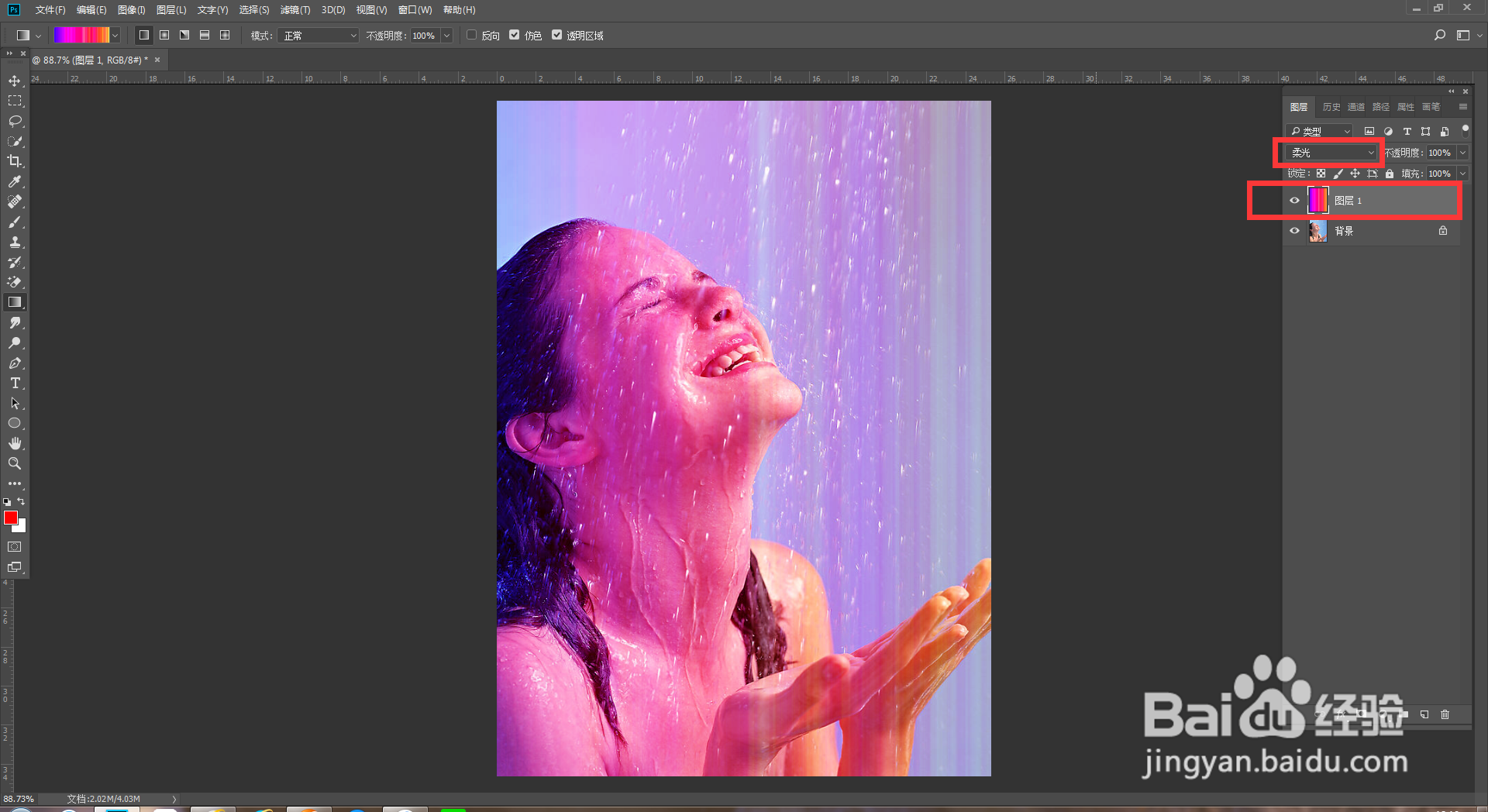Open the gradient picker arrow
The width and height of the screenshot is (1488, 812).
tap(115, 35)
